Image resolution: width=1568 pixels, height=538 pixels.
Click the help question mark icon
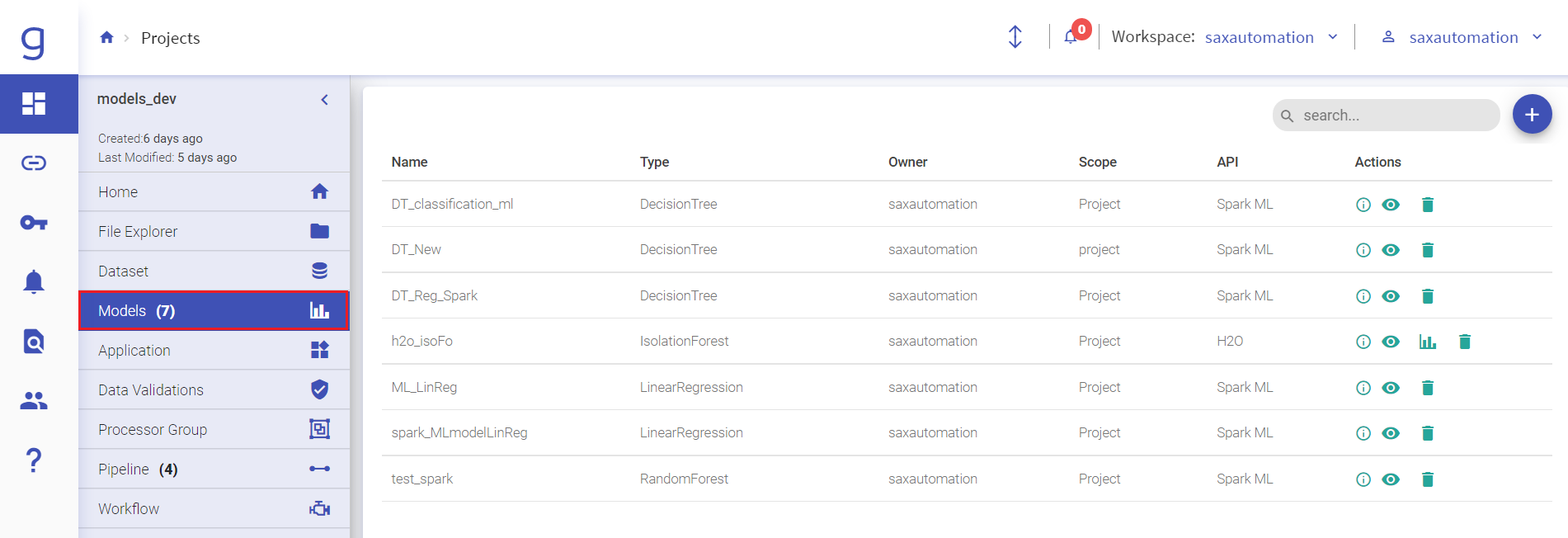pyautogui.click(x=34, y=460)
